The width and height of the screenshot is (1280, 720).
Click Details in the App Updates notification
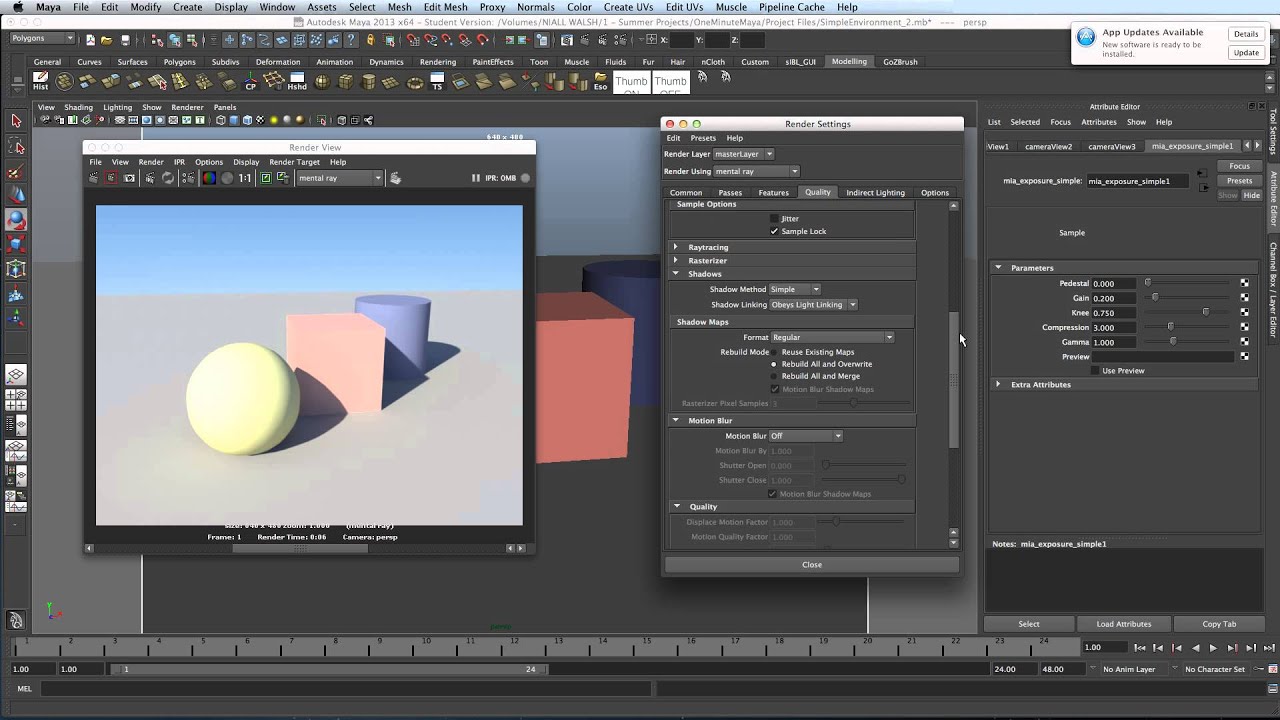tap(1246, 34)
